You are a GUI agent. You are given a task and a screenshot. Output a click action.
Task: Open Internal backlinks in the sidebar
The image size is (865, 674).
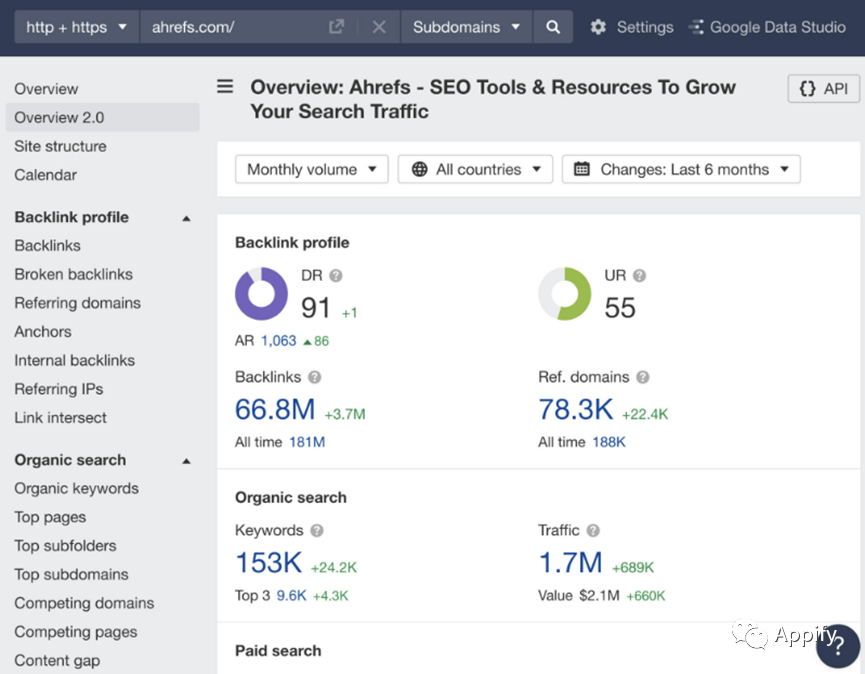(74, 360)
